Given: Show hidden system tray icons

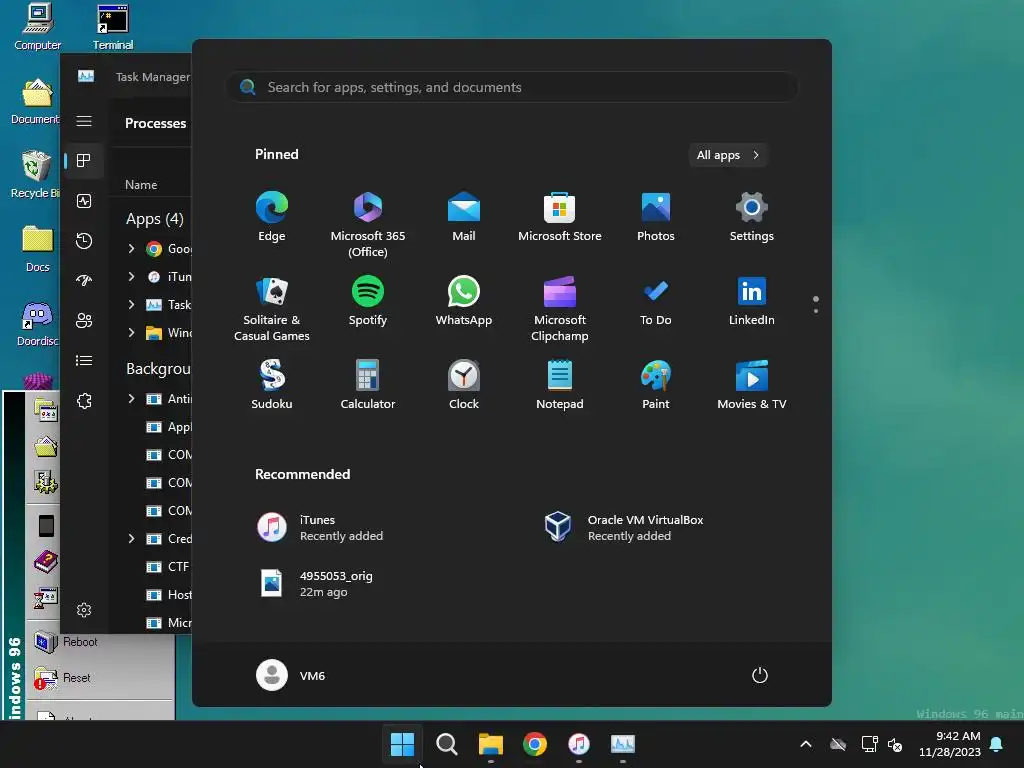Looking at the screenshot, I should tap(806, 744).
